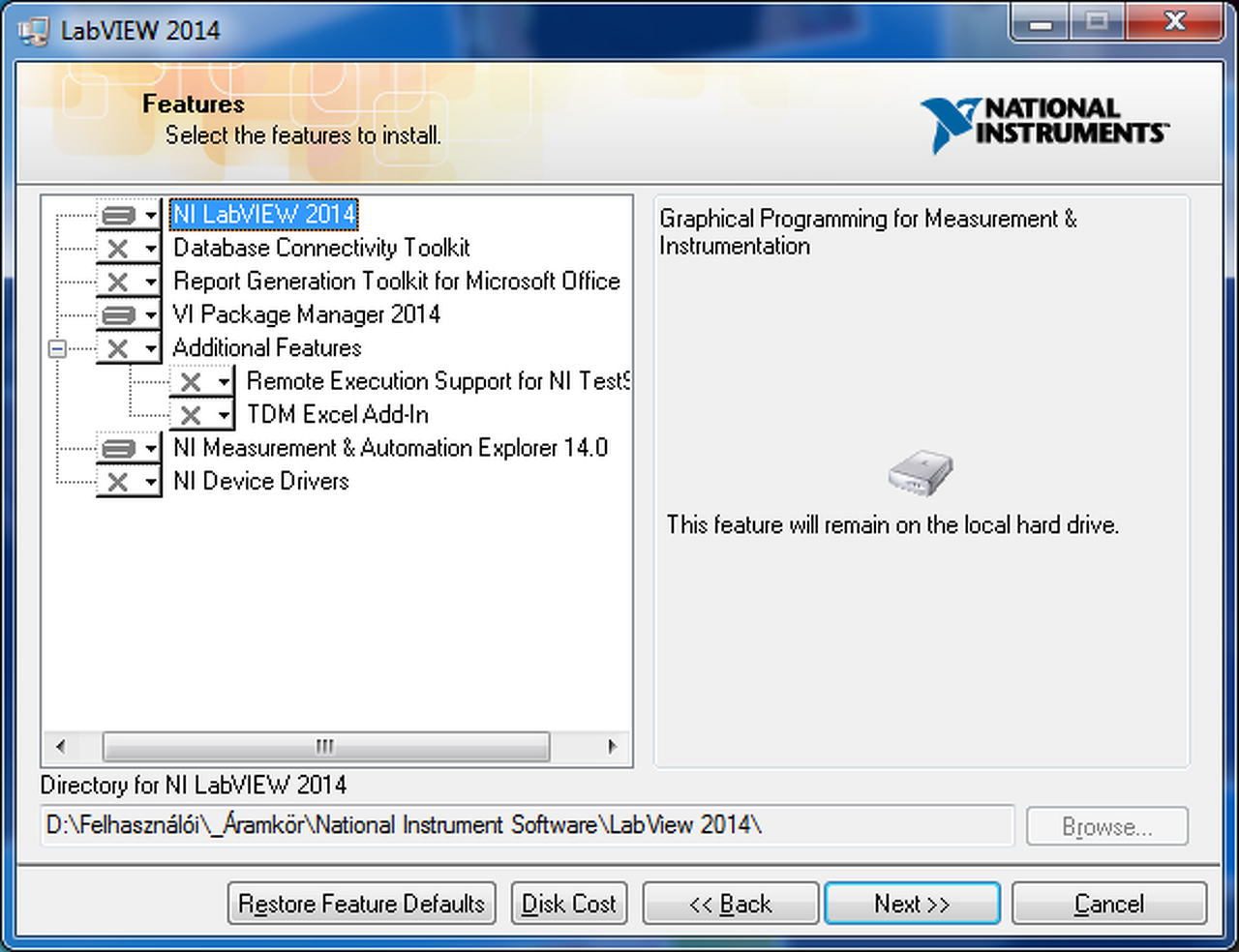The width and height of the screenshot is (1239, 952).
Task: Click the installation directory path field
Action: [x=527, y=825]
